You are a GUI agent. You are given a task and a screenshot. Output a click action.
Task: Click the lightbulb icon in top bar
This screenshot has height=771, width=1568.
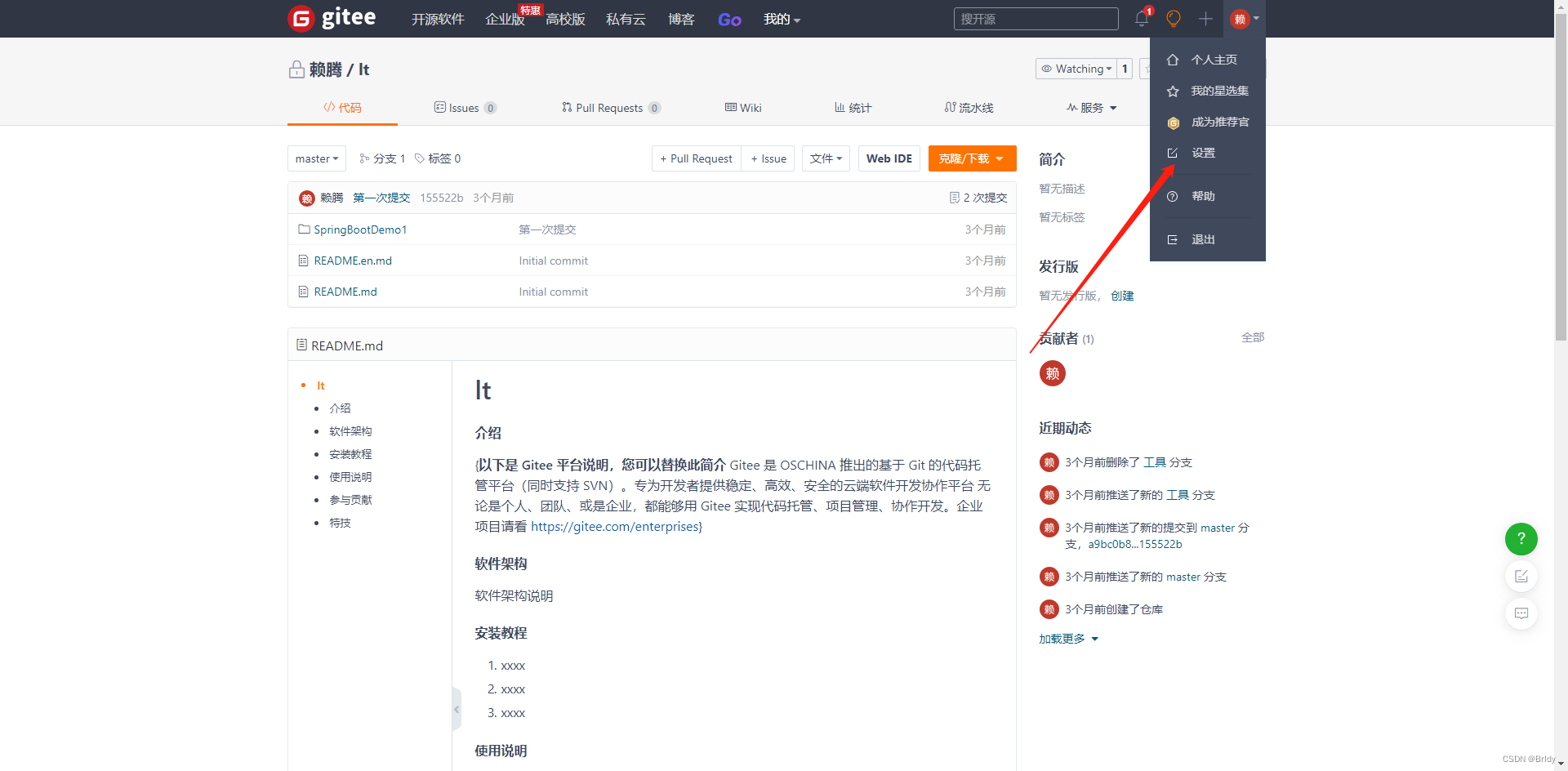click(x=1173, y=19)
